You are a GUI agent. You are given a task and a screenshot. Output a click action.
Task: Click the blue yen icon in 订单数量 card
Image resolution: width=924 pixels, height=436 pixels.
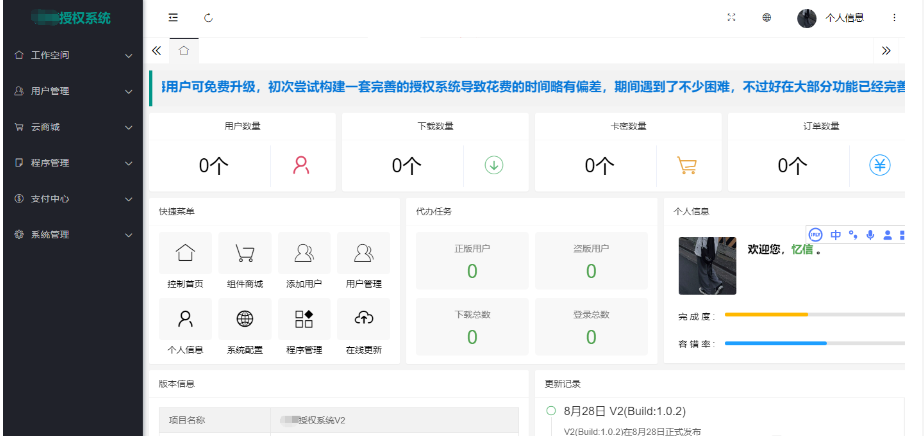tap(880, 166)
